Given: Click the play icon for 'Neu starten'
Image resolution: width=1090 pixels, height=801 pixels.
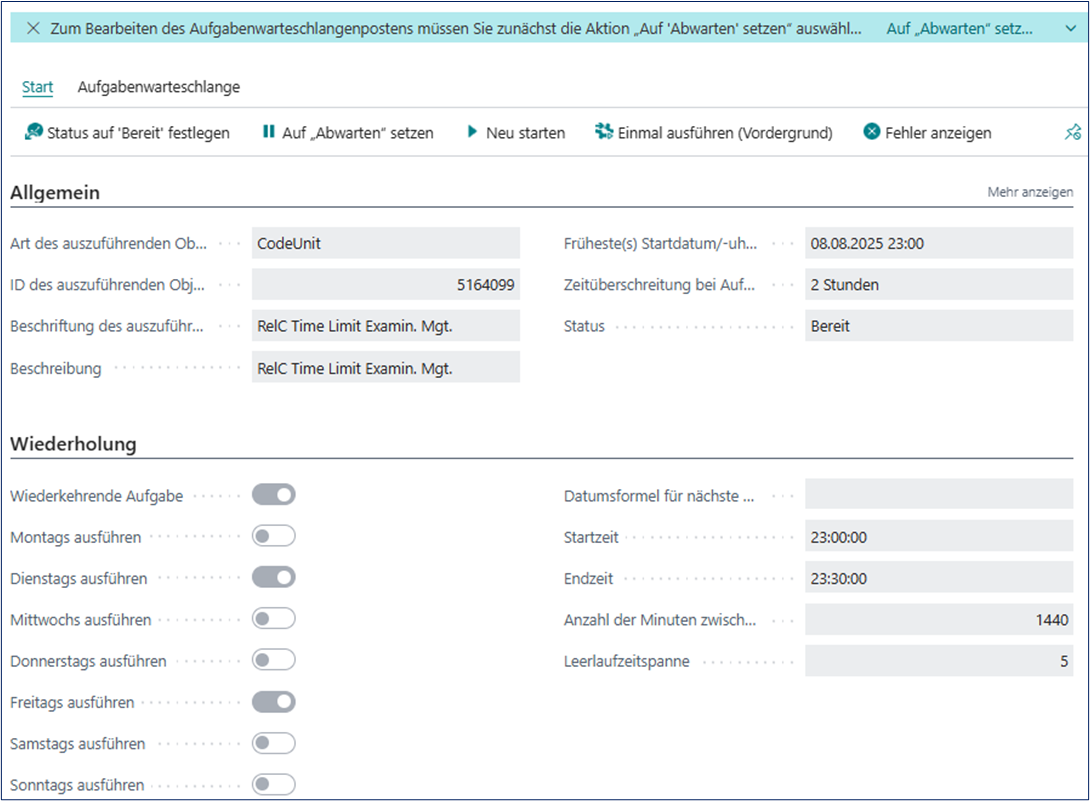Looking at the screenshot, I should click(x=472, y=132).
